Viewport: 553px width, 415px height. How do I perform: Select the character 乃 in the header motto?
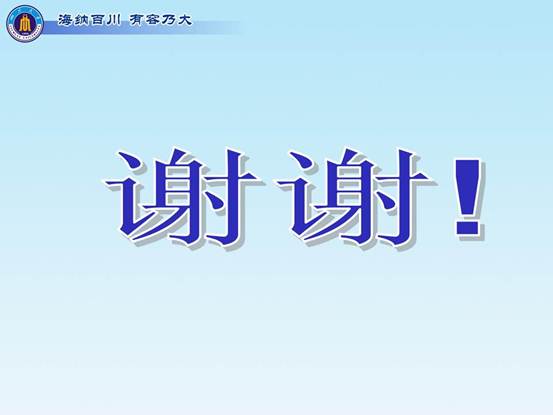coord(169,20)
